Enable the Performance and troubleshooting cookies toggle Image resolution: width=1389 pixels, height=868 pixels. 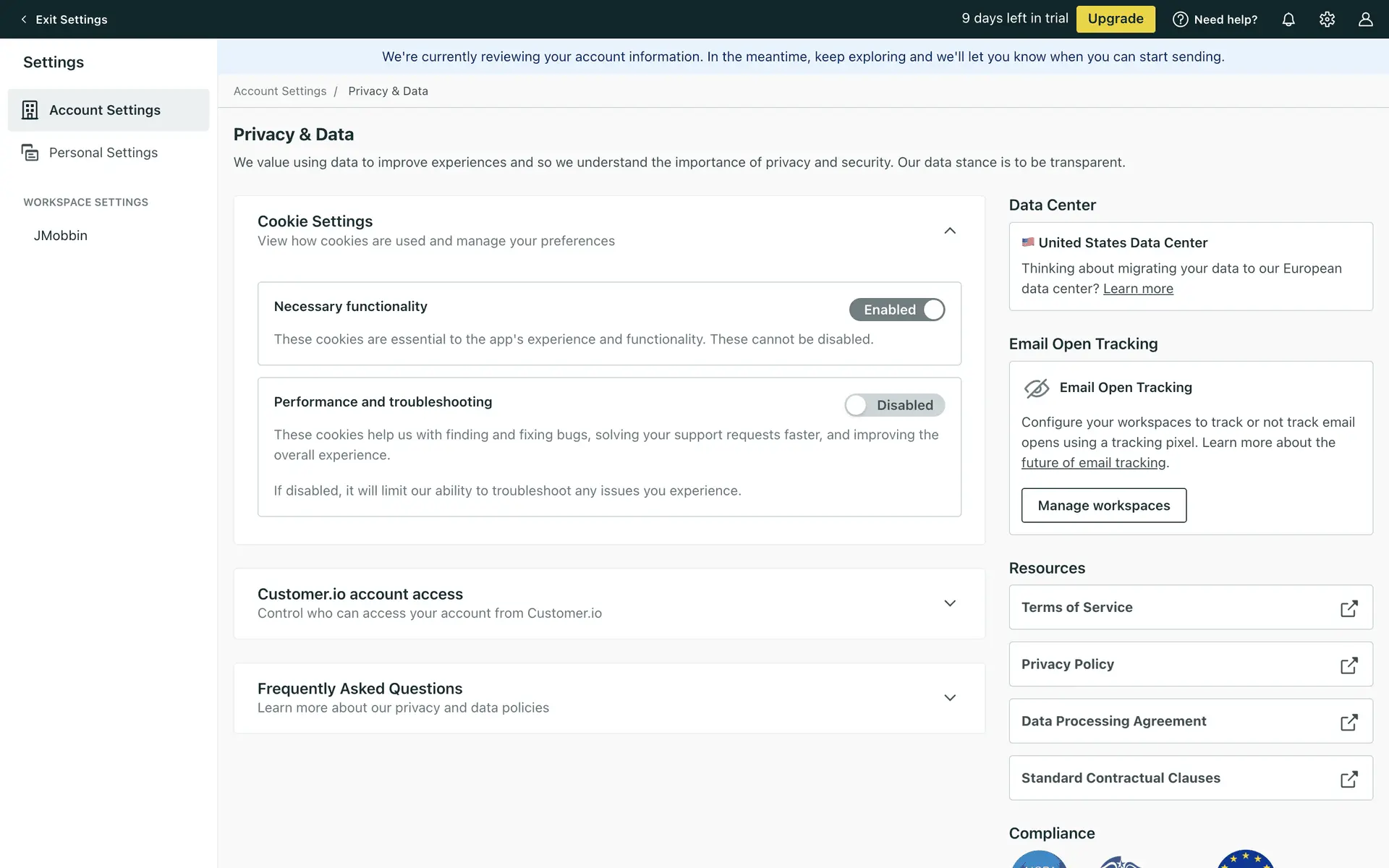[894, 405]
